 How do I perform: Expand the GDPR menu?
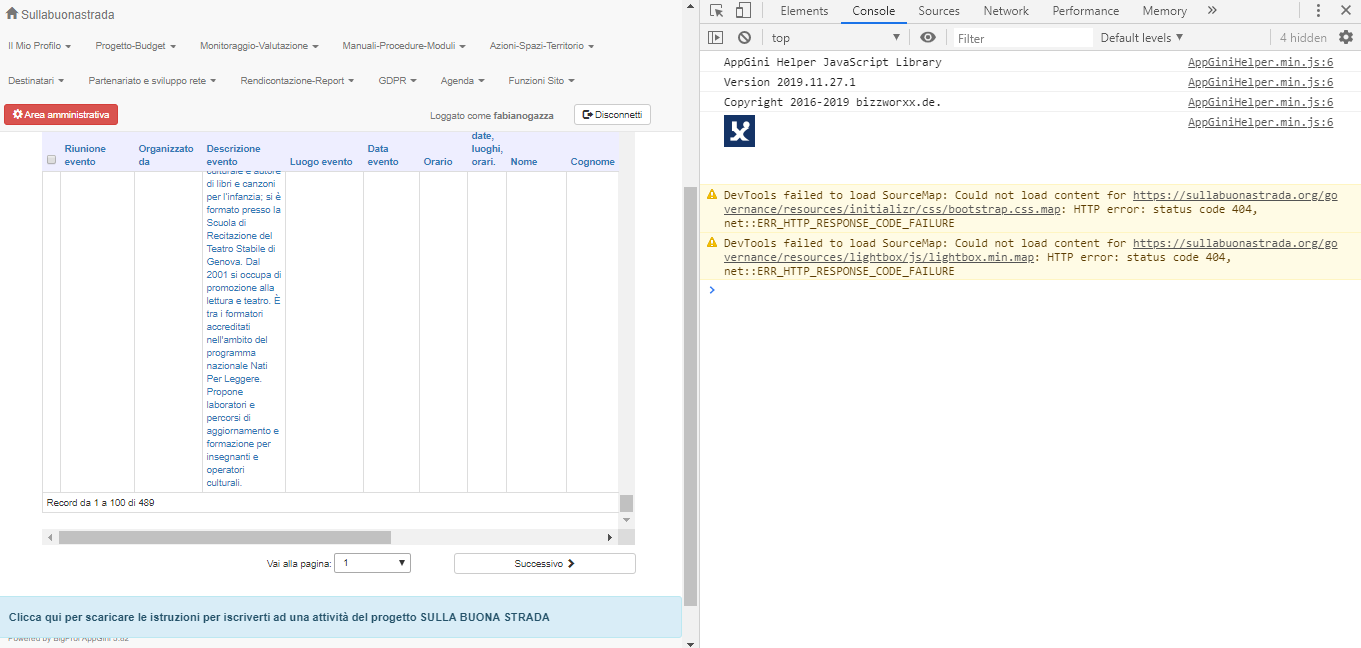tap(397, 80)
